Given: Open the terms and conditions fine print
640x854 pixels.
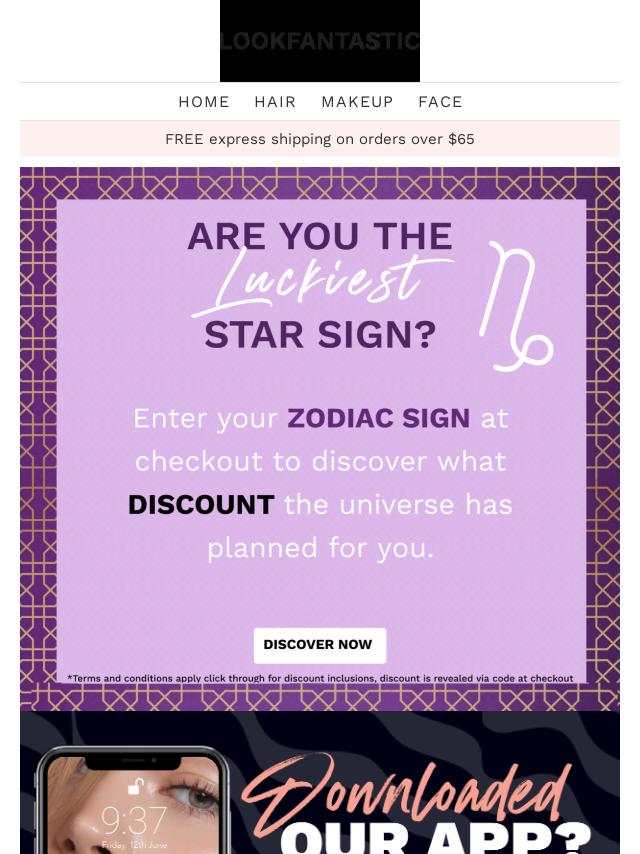Looking at the screenshot, I should [320, 678].
